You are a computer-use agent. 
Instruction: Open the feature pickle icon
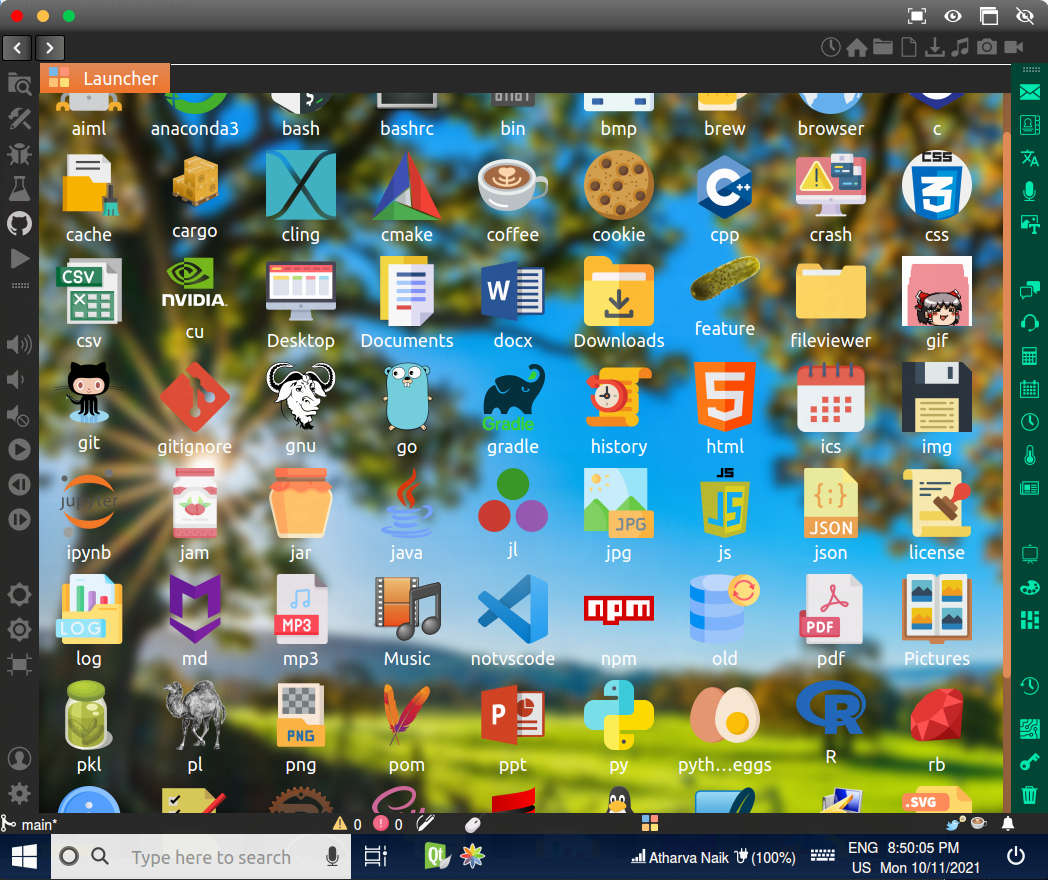[725, 279]
